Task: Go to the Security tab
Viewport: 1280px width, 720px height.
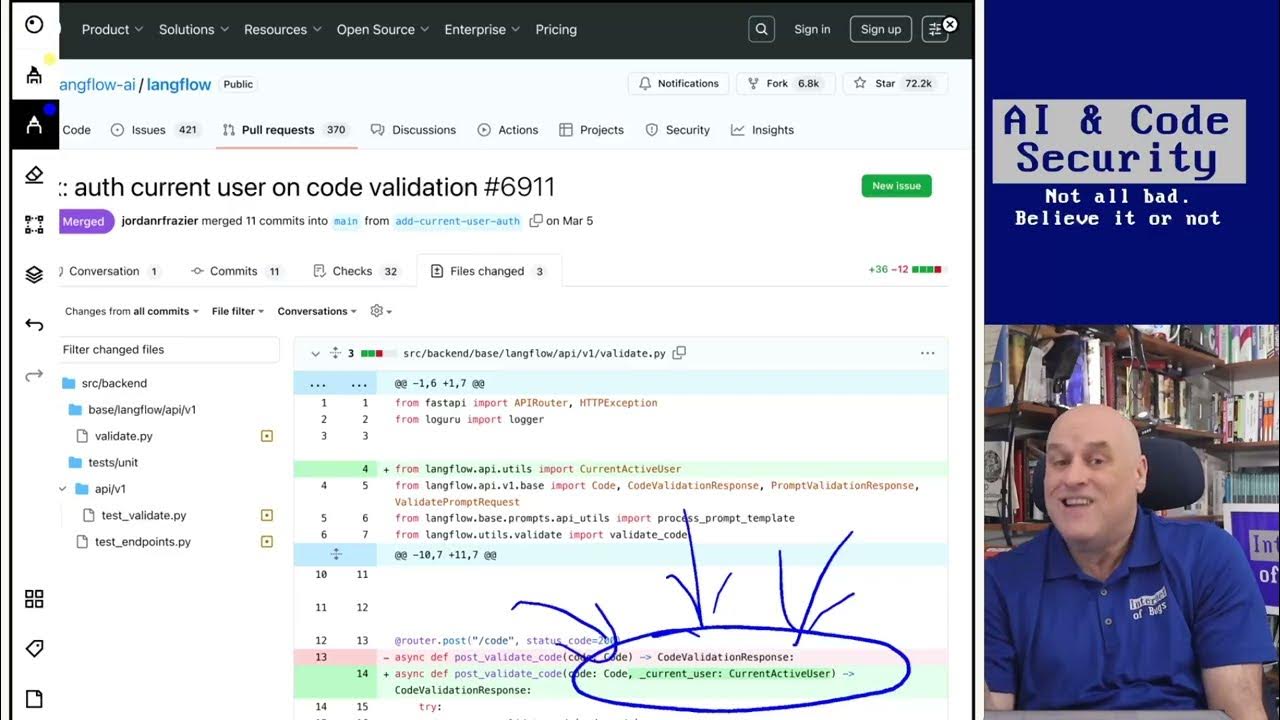Action: coord(677,130)
